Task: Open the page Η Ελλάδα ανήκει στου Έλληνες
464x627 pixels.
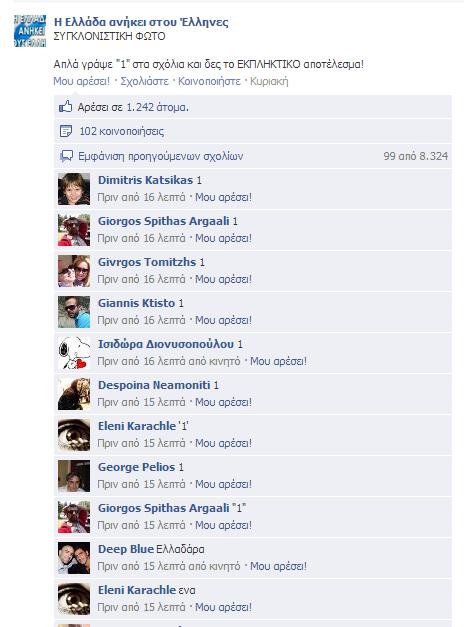Action: pyautogui.click(x=141, y=22)
